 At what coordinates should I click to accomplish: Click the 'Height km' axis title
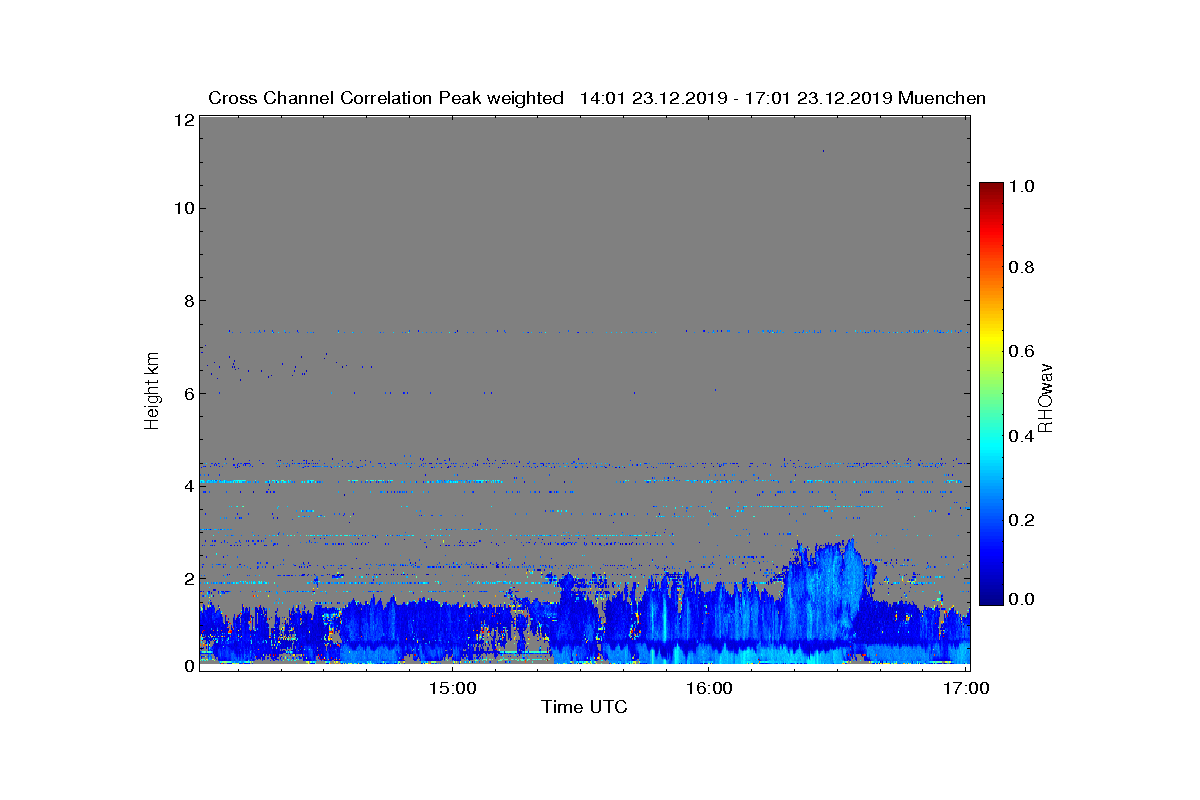(x=152, y=392)
